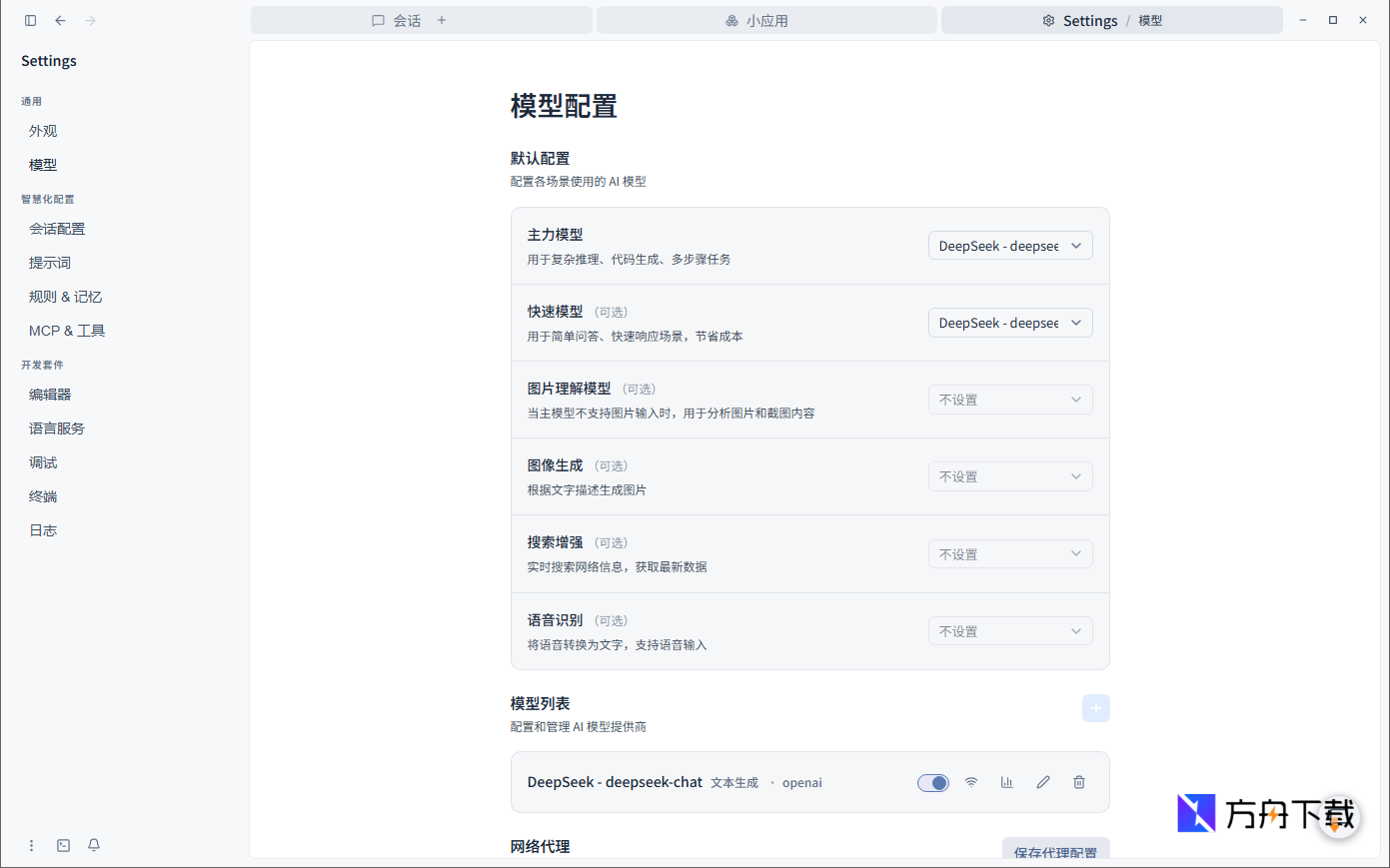The image size is (1390, 868).
Task: Add a new model provider with plus button
Action: (x=1095, y=707)
